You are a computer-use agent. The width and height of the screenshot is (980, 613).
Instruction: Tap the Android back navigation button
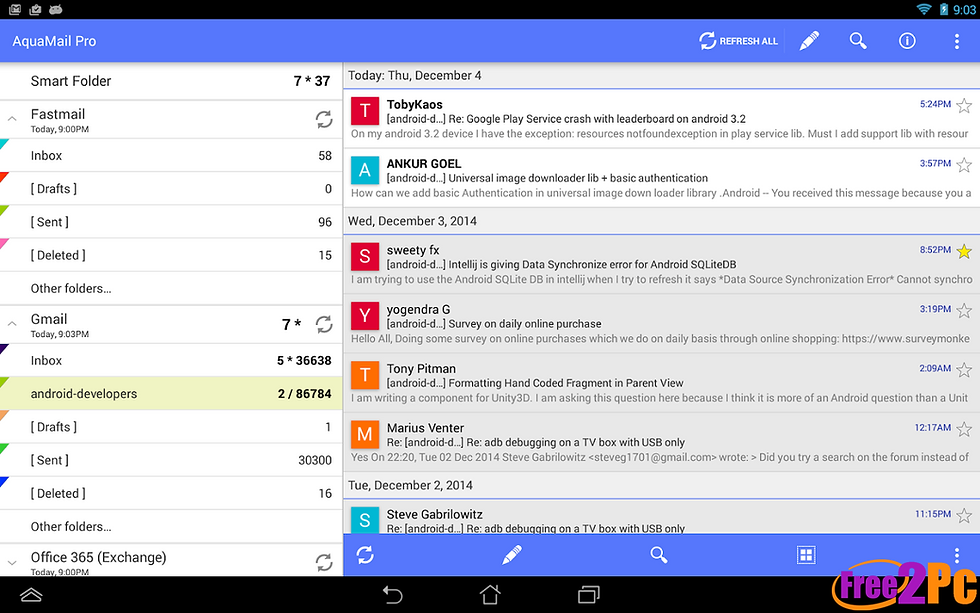pyautogui.click(x=392, y=594)
